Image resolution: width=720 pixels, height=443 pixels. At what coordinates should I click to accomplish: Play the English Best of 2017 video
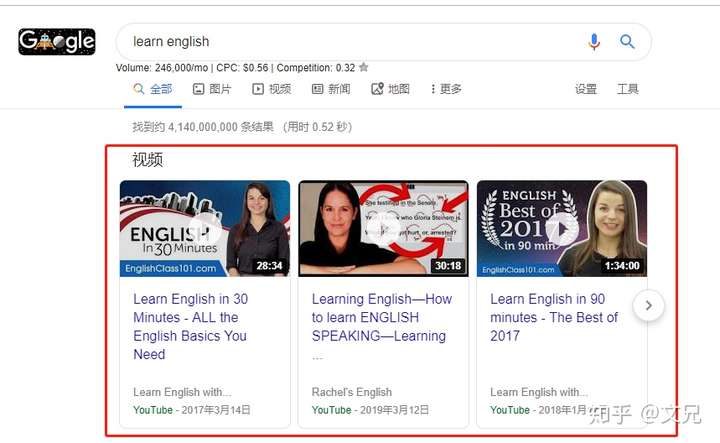pyautogui.click(x=562, y=229)
